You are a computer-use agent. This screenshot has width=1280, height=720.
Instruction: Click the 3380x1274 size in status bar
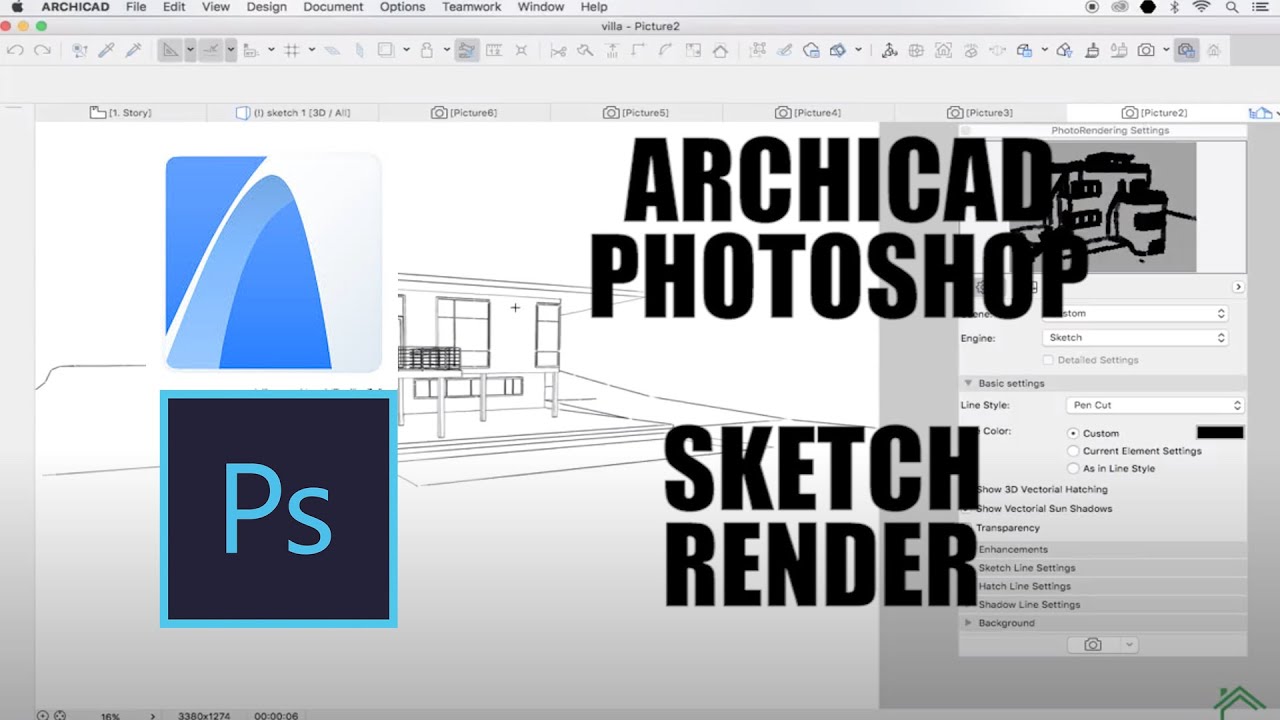pyautogui.click(x=205, y=716)
